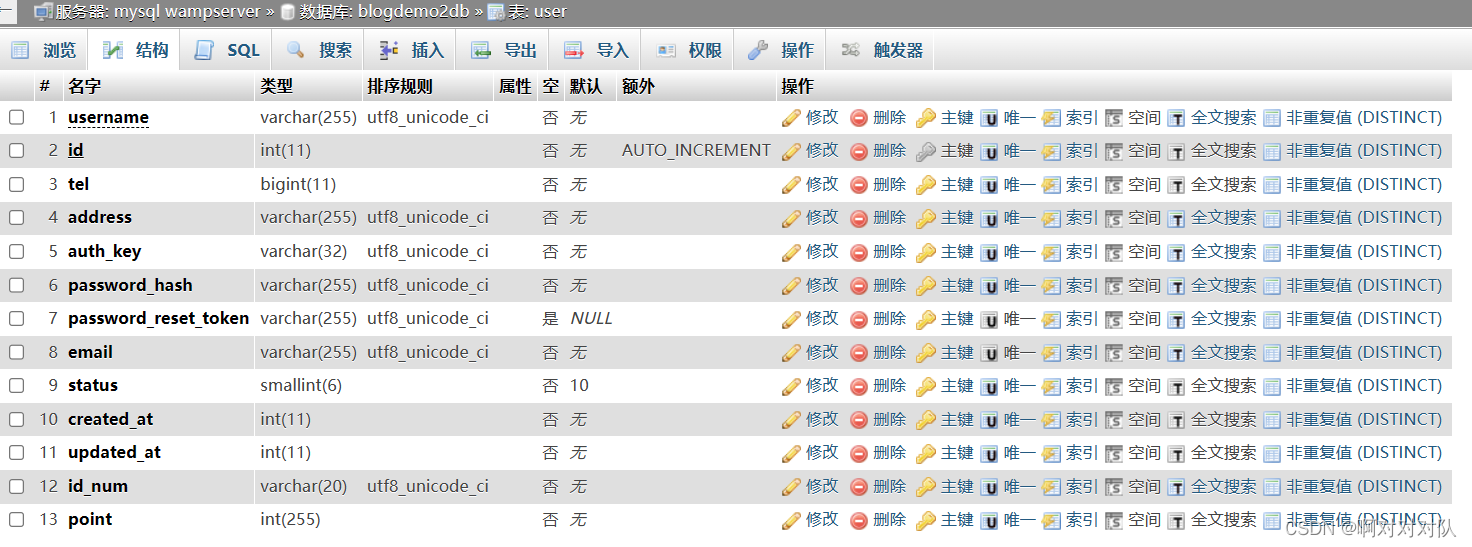Click unique icon for auth_key row
The image size is (1472, 547).
[989, 252]
